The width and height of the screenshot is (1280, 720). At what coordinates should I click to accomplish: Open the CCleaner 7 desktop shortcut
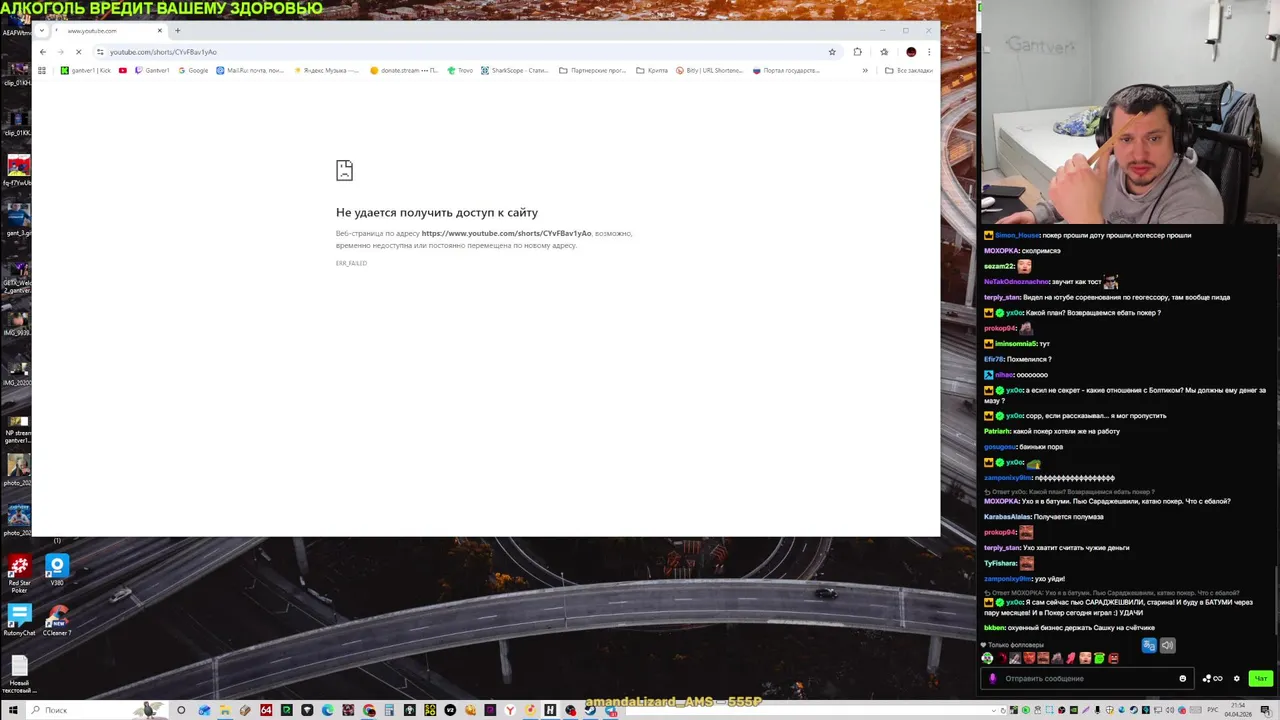tap(57, 620)
